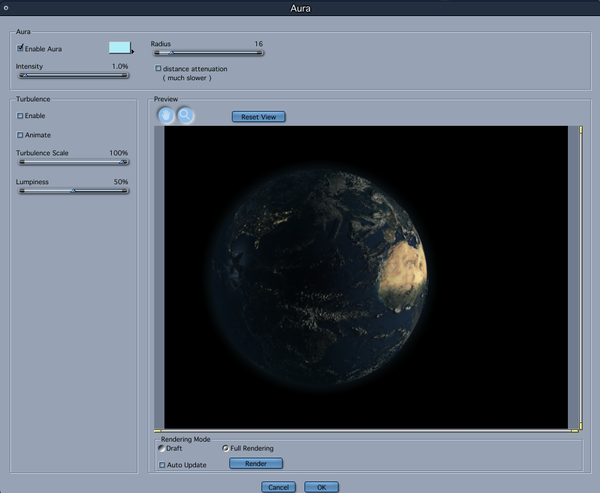
Task: Cancel the Aura dialog
Action: click(x=278, y=487)
